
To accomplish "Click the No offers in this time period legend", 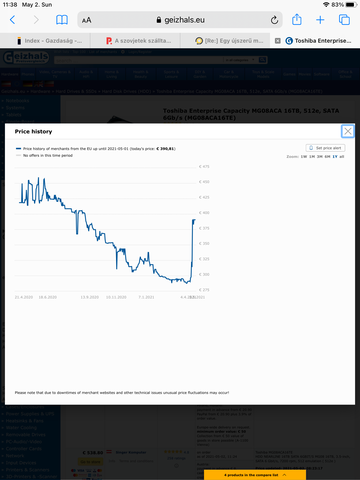I will click(44, 155).
